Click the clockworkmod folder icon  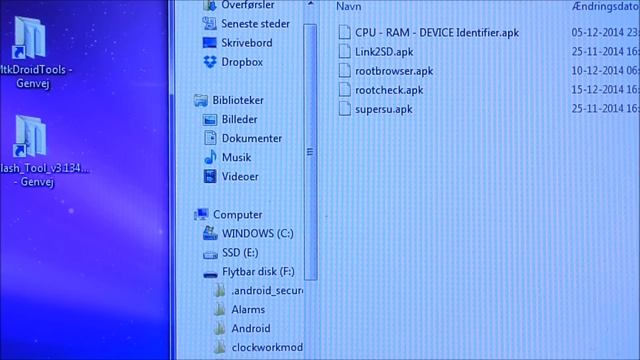pyautogui.click(x=220, y=347)
